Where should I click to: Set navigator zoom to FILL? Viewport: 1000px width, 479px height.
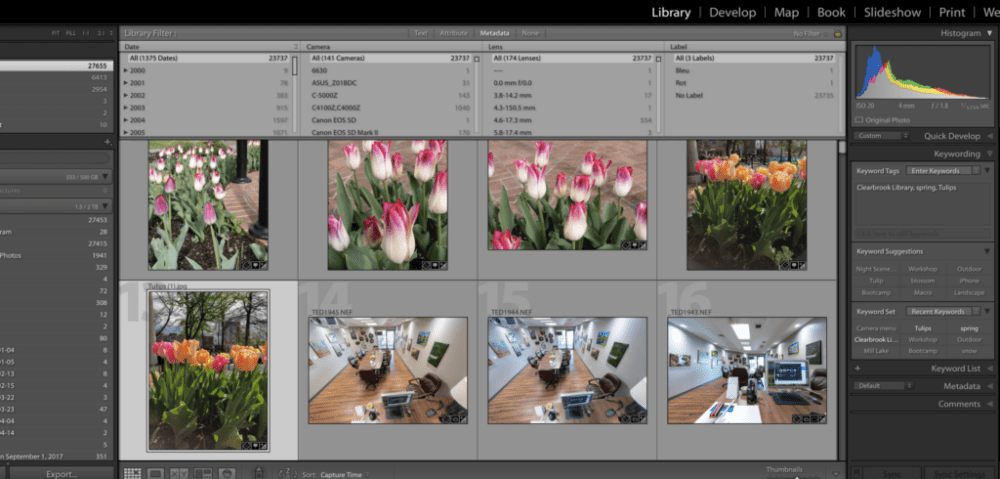coord(70,33)
